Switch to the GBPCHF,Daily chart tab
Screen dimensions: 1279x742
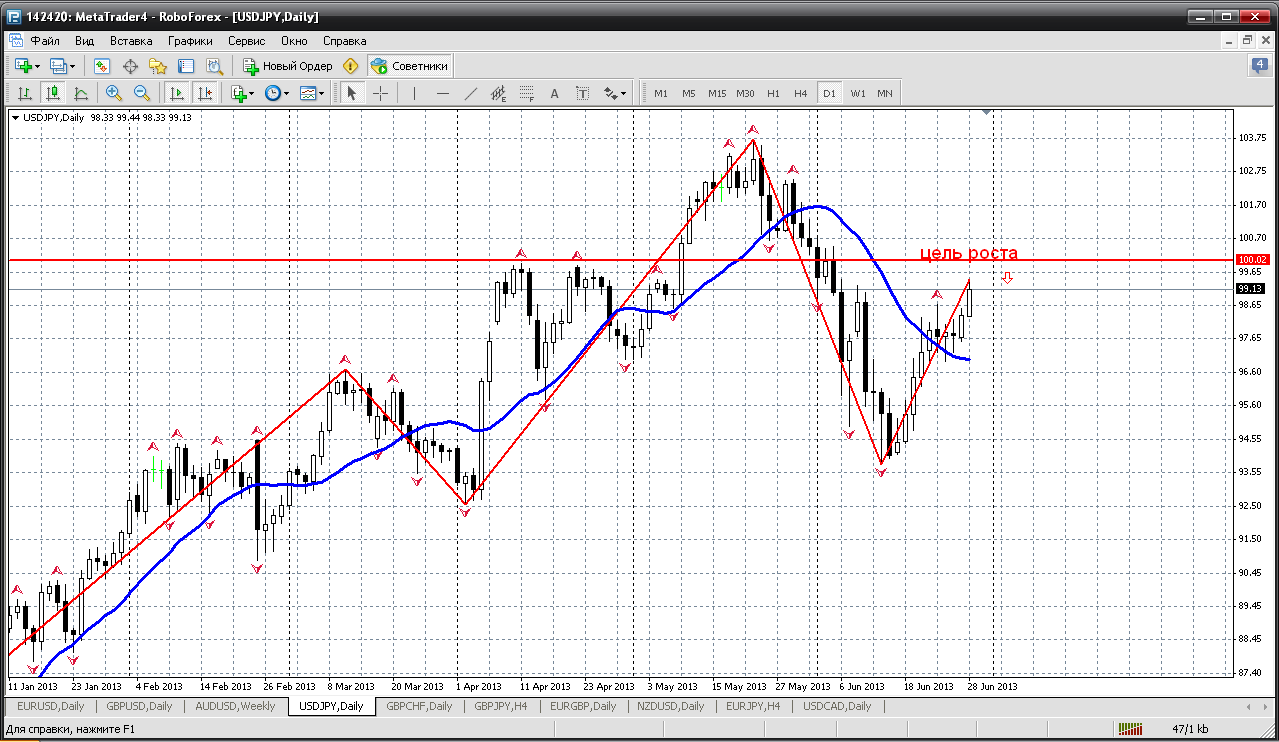tap(419, 706)
